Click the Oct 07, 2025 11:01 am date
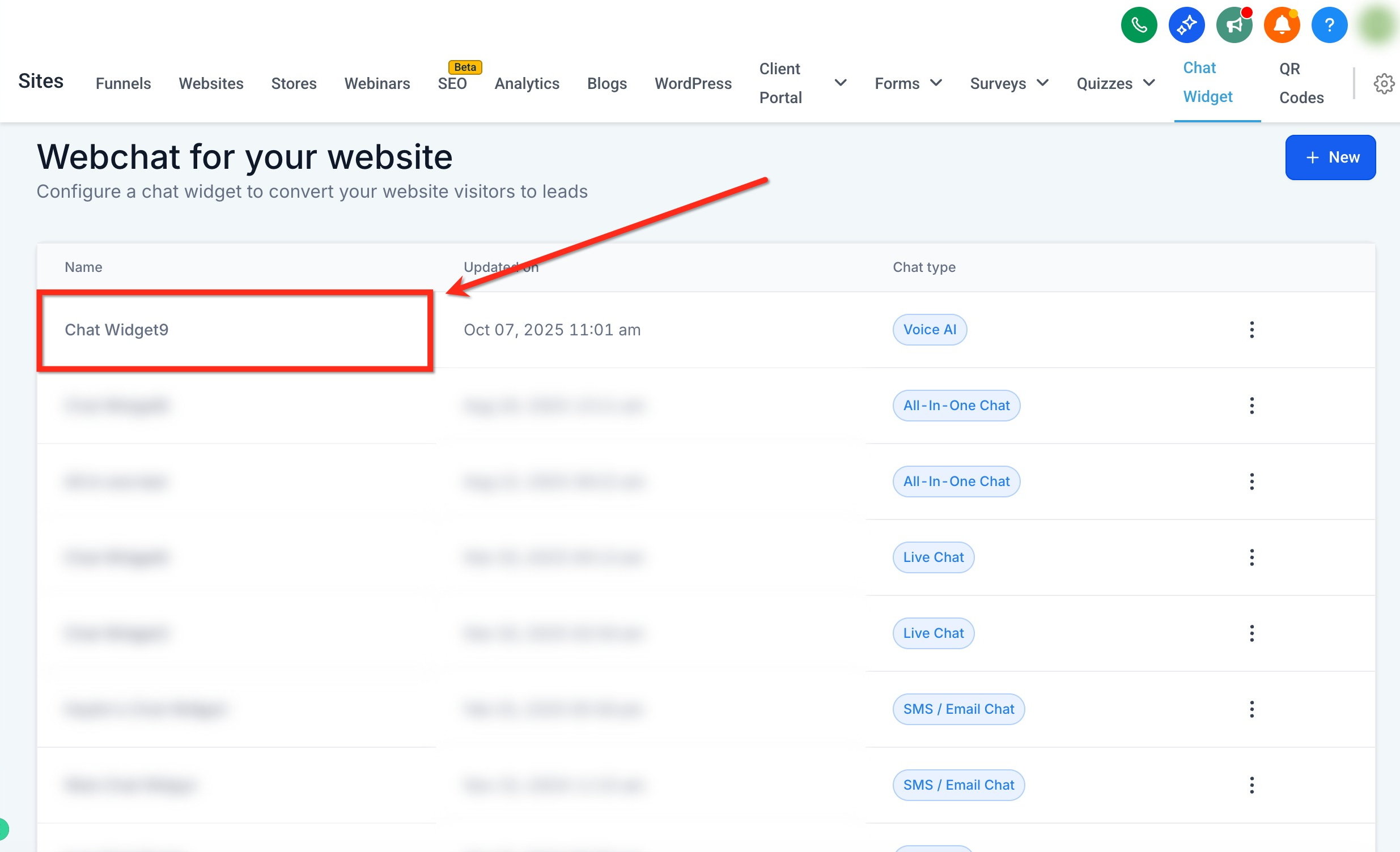The width and height of the screenshot is (1400, 852). 552,330
